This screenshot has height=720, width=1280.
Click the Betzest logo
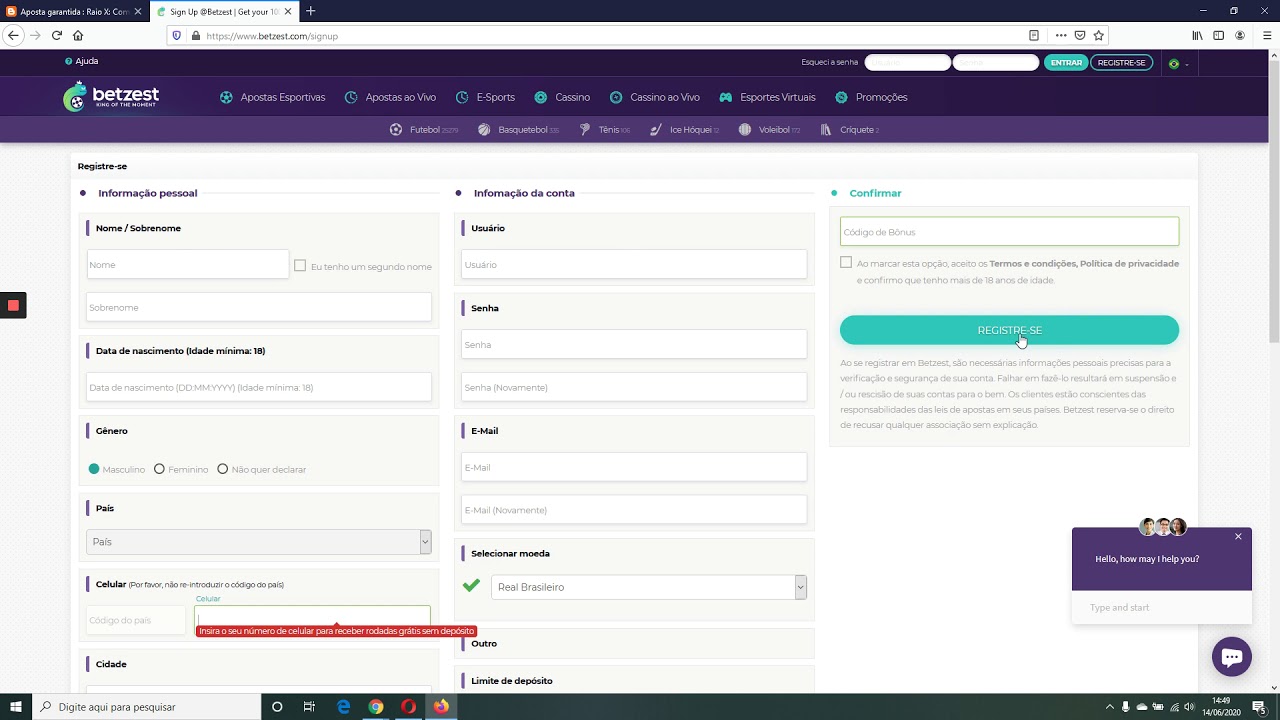coord(111,97)
